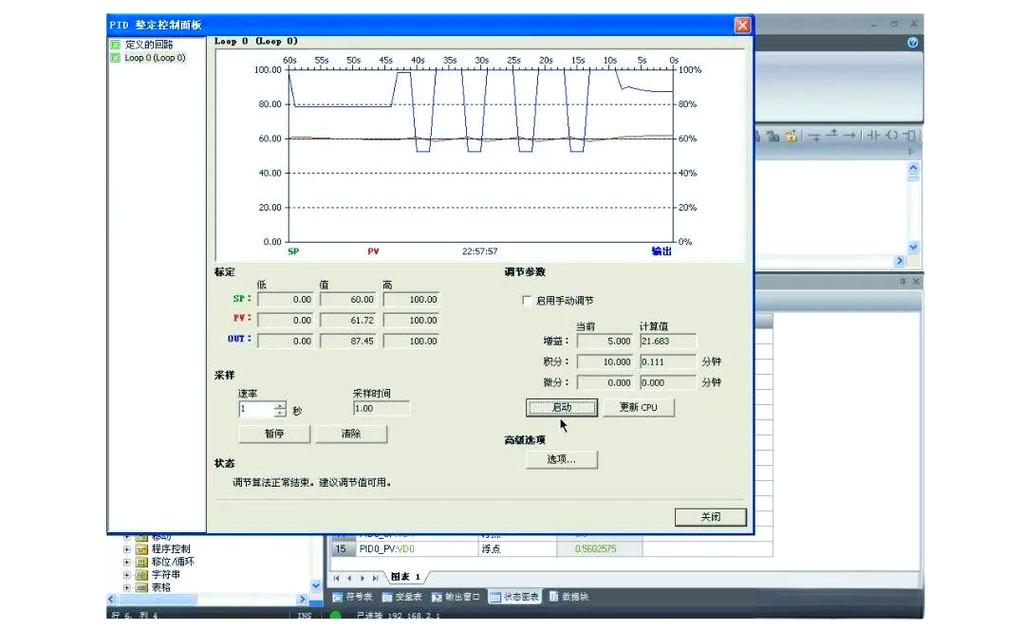Open the 数据块 tab
The width and height of the screenshot is (1025, 629).
pos(569,597)
